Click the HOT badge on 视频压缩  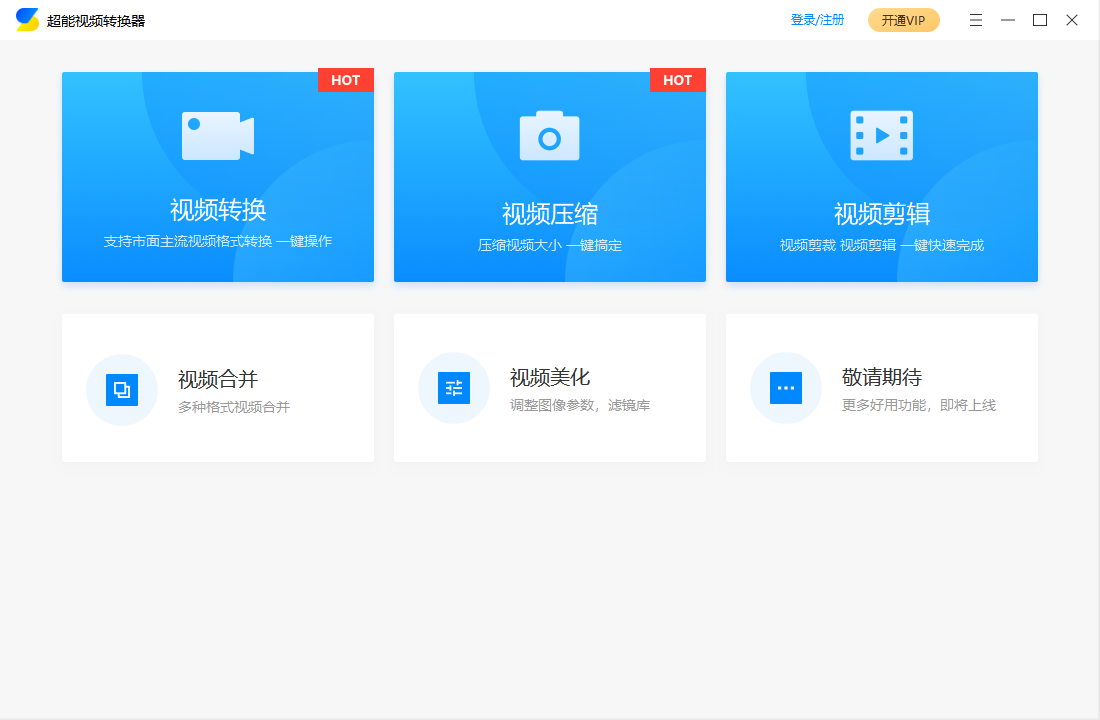(x=677, y=80)
